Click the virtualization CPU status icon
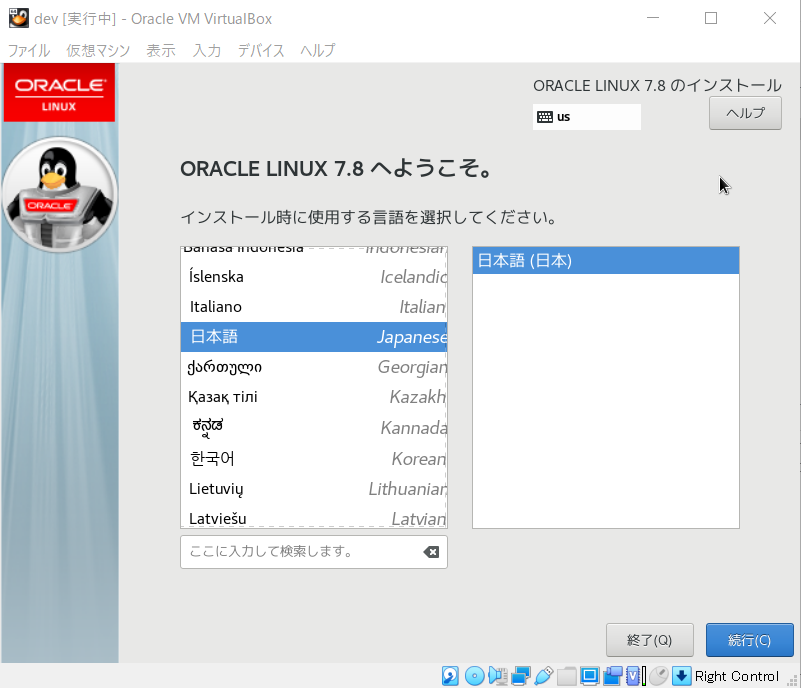801x688 pixels. (x=635, y=676)
